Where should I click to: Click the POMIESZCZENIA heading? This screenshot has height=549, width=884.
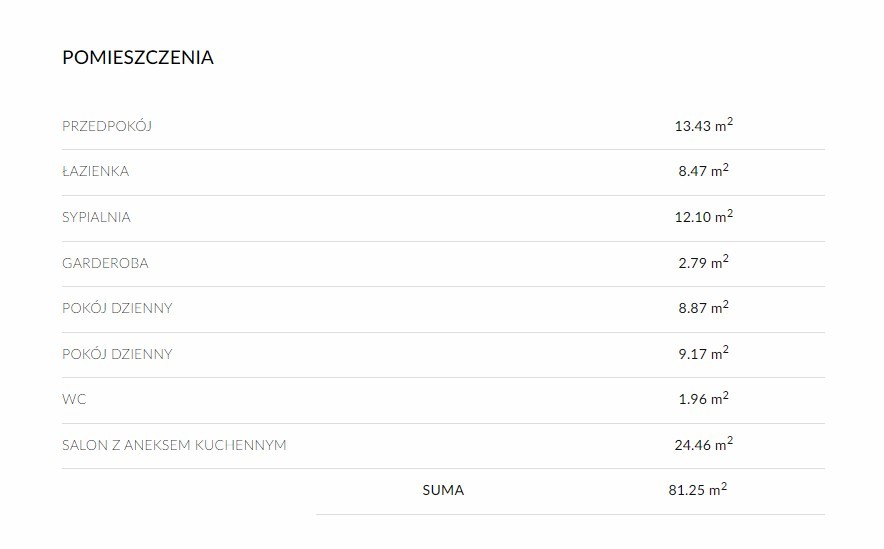point(138,57)
